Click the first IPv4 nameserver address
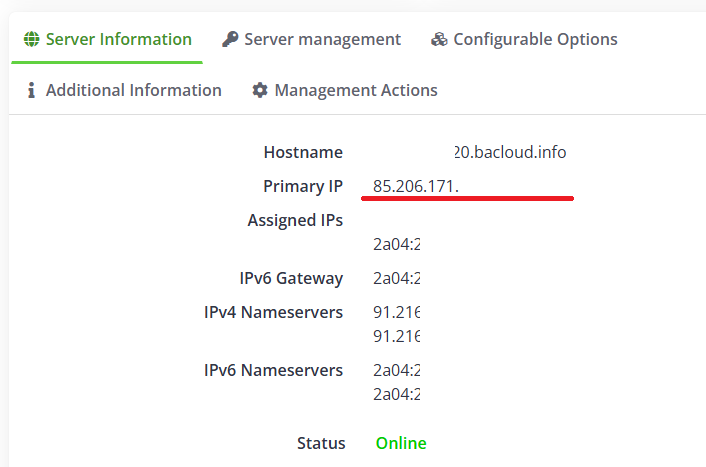The height and width of the screenshot is (467, 706). 396,313
